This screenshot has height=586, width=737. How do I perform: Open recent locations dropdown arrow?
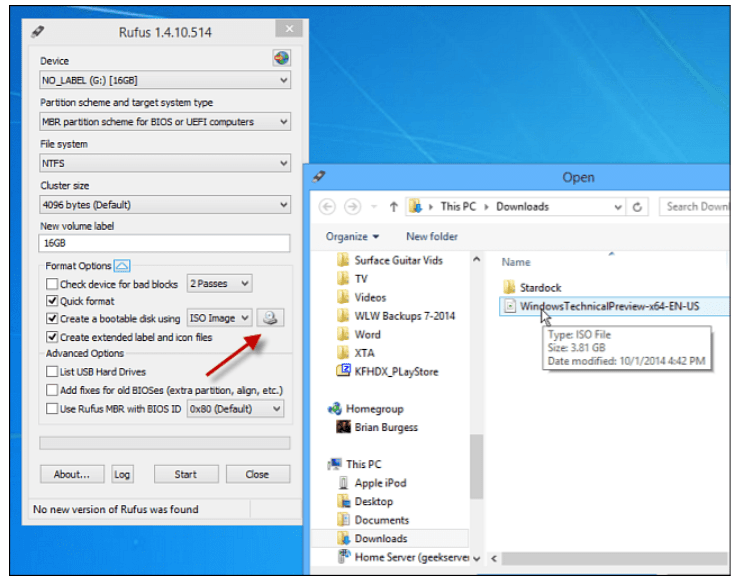tap(374, 207)
